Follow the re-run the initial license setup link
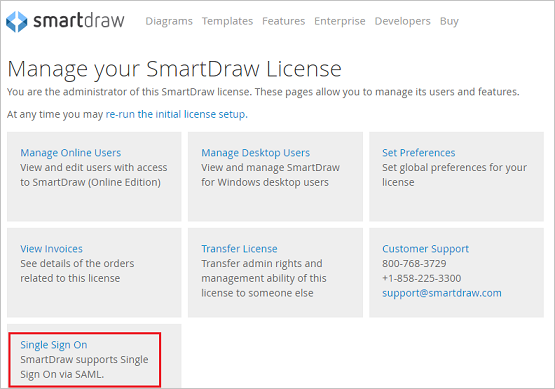 coord(177,114)
